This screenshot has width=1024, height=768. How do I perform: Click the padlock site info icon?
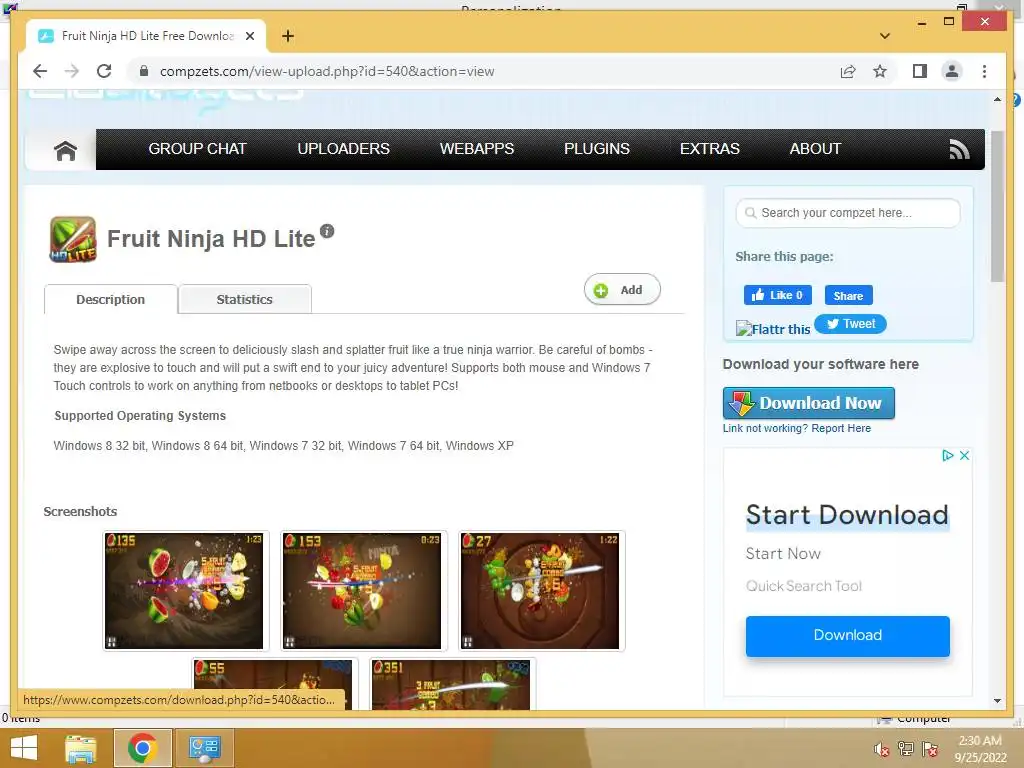(144, 71)
